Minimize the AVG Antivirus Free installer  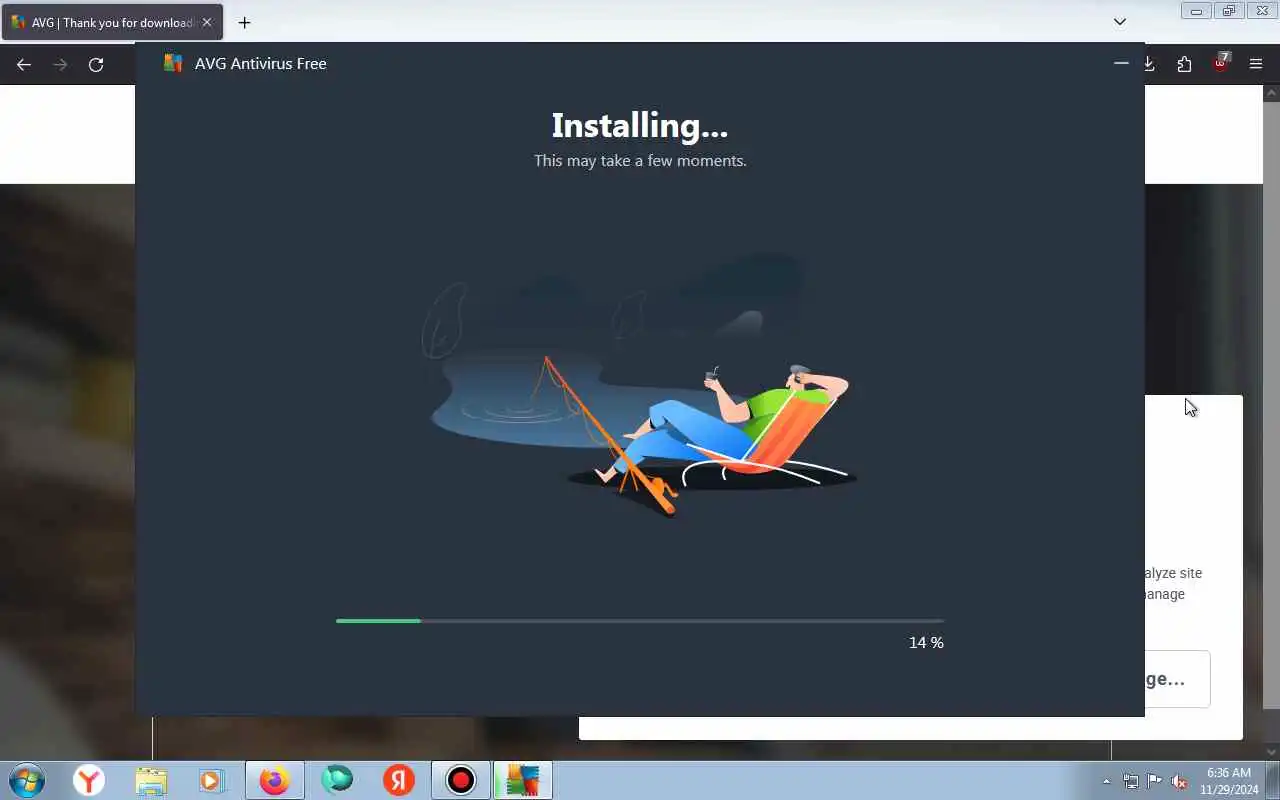(1121, 63)
